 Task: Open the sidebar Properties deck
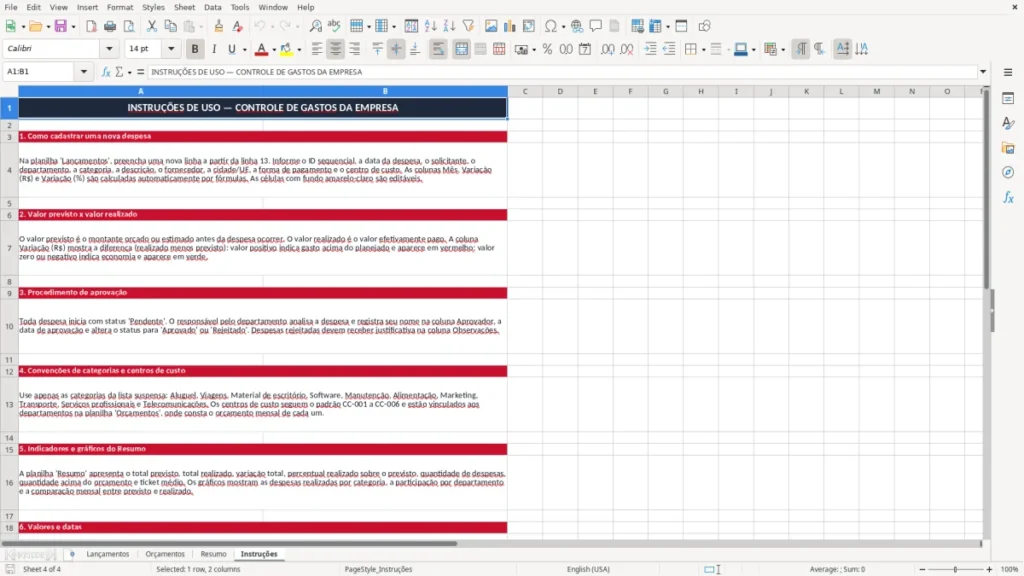1008,98
